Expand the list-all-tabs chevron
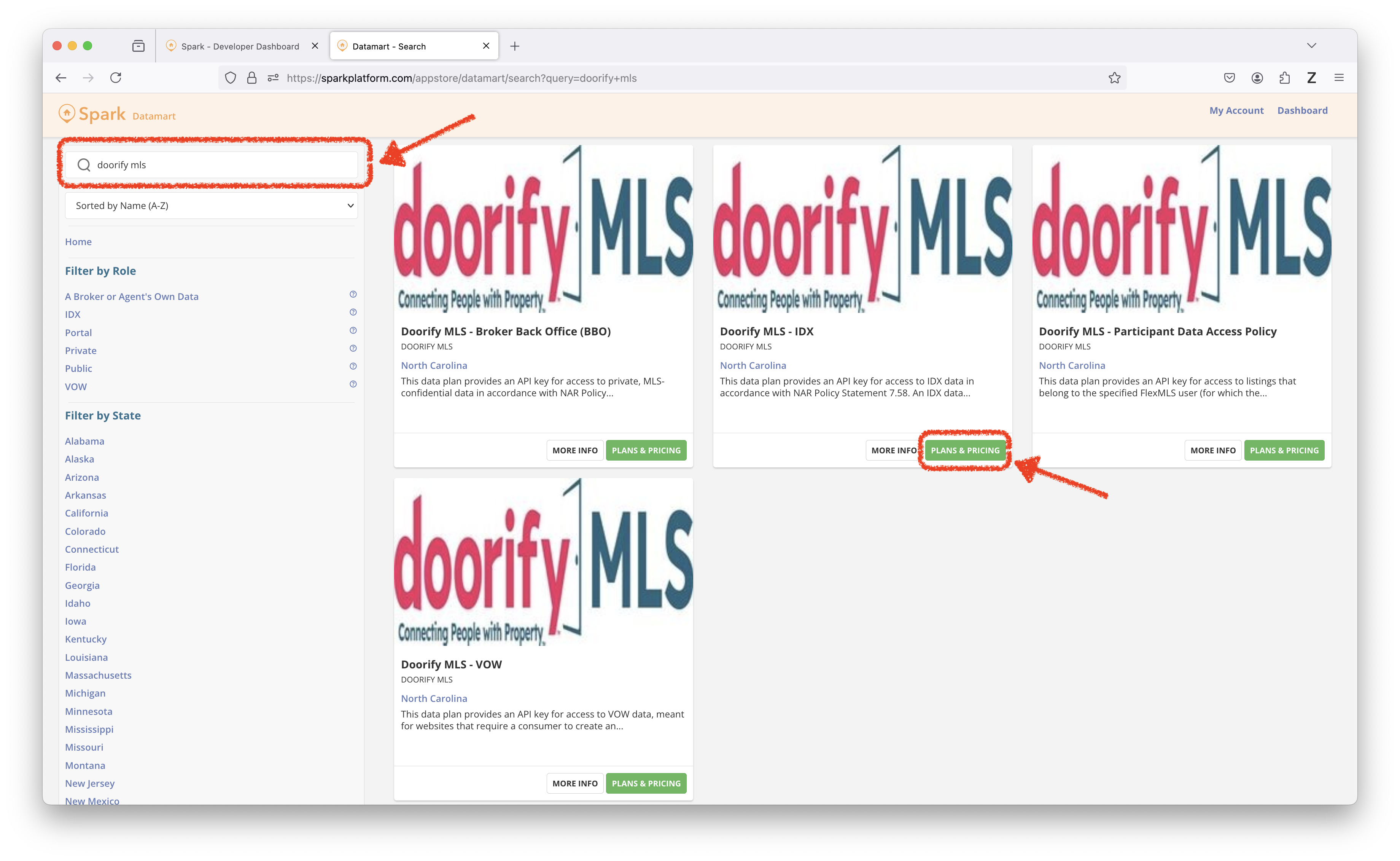This screenshot has height=861, width=1400. [1311, 46]
